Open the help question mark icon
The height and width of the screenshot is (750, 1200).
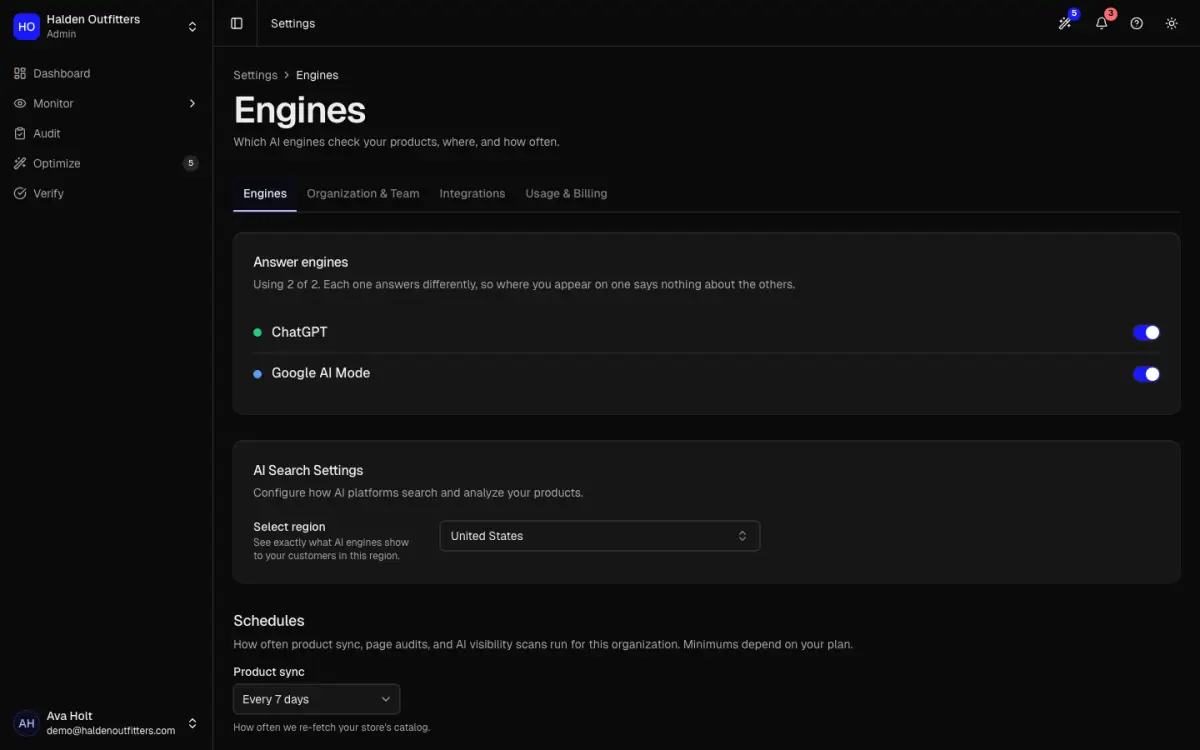pyautogui.click(x=1137, y=23)
